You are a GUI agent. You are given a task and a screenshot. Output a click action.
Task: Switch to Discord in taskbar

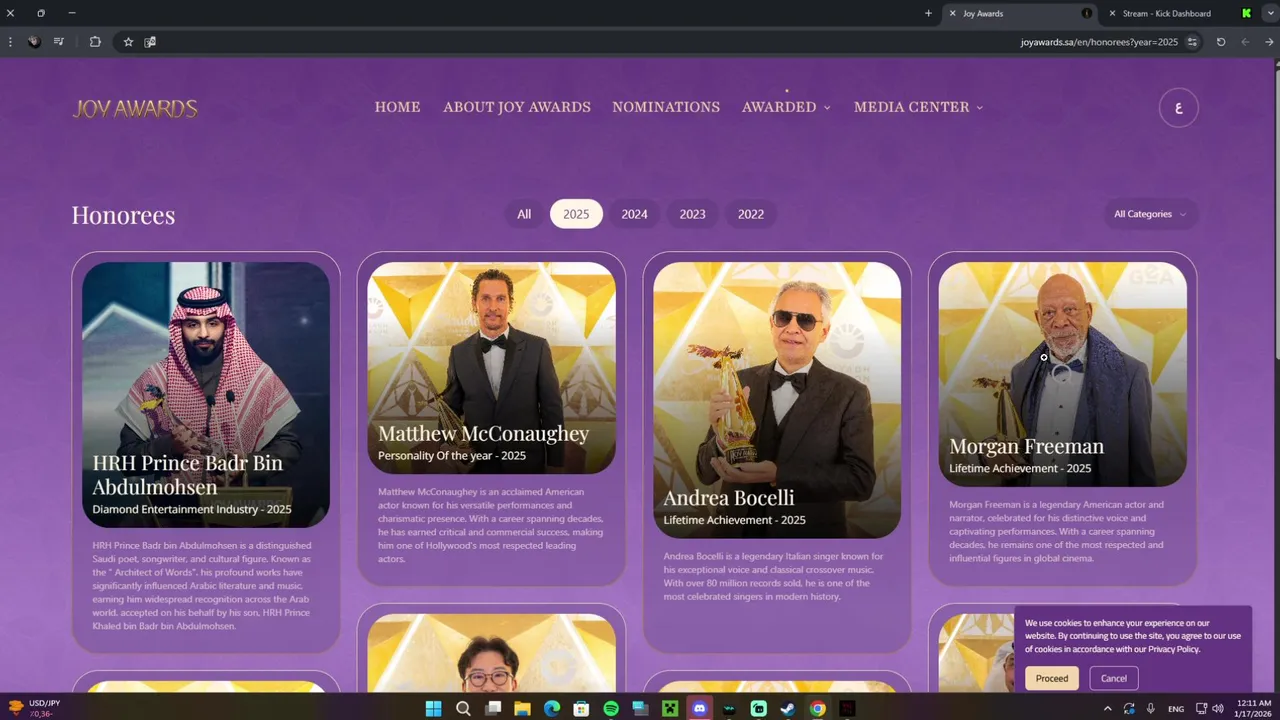tap(700, 708)
